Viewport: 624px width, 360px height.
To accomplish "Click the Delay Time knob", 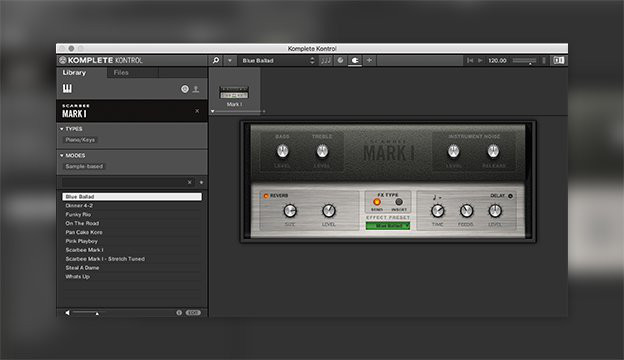I will [x=437, y=211].
